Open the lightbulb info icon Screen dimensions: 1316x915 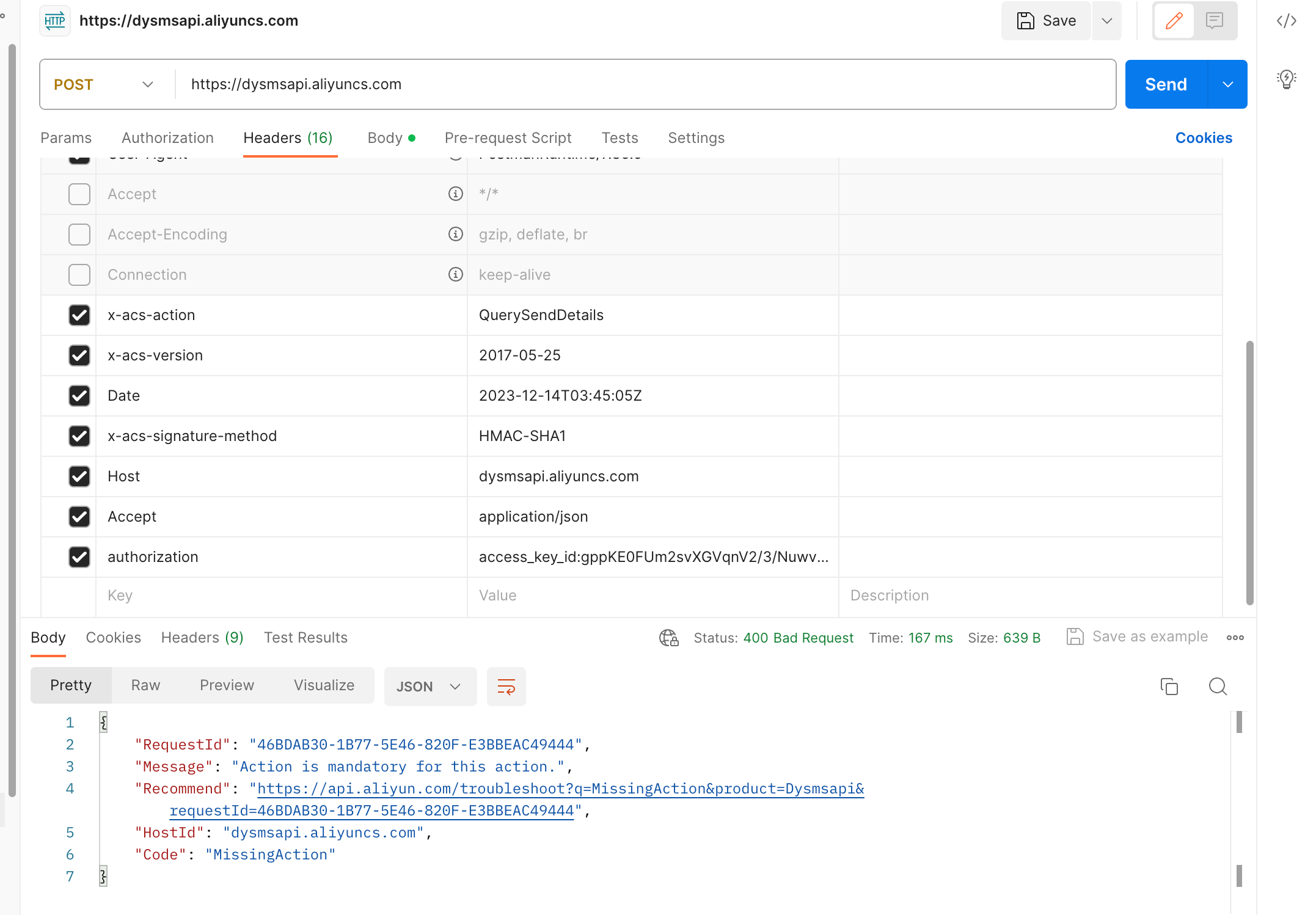click(x=1286, y=79)
